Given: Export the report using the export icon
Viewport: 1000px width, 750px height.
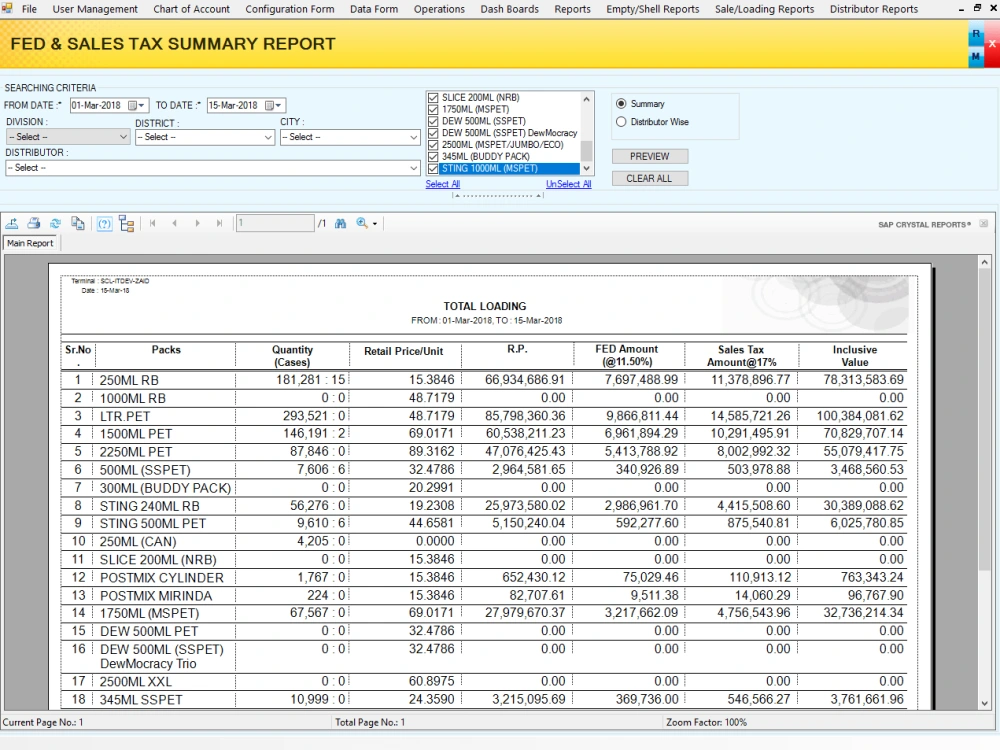Looking at the screenshot, I should (11, 223).
